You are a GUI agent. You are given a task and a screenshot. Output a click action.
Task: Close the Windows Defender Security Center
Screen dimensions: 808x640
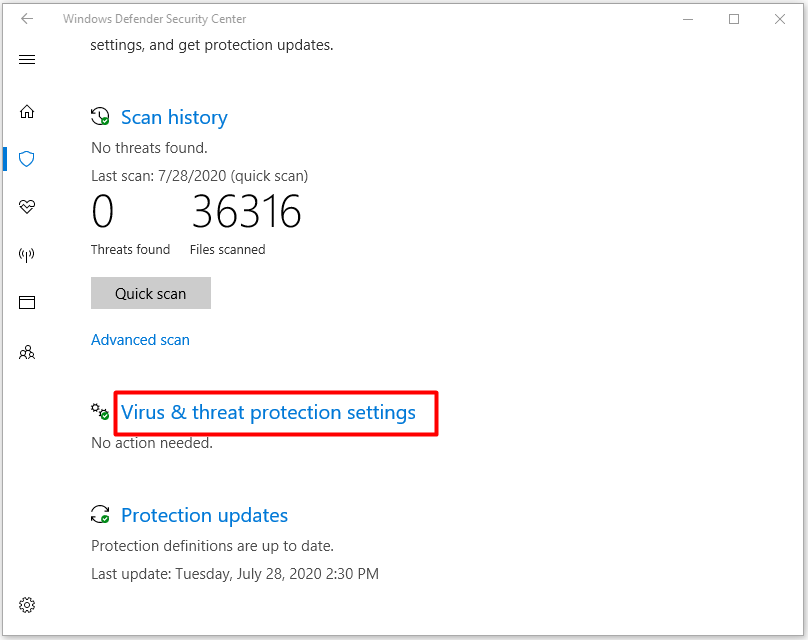click(780, 19)
